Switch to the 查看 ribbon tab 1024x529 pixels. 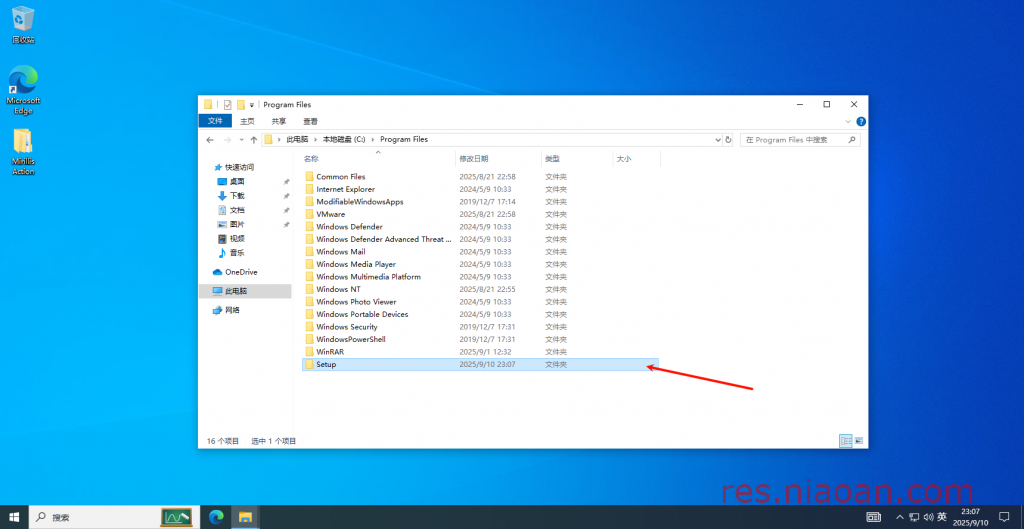[x=310, y=121]
